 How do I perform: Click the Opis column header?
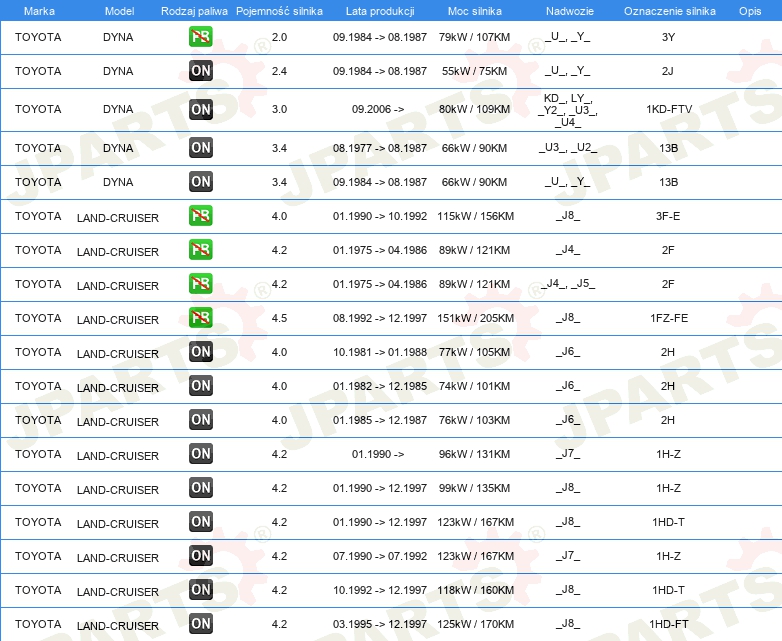[750, 11]
